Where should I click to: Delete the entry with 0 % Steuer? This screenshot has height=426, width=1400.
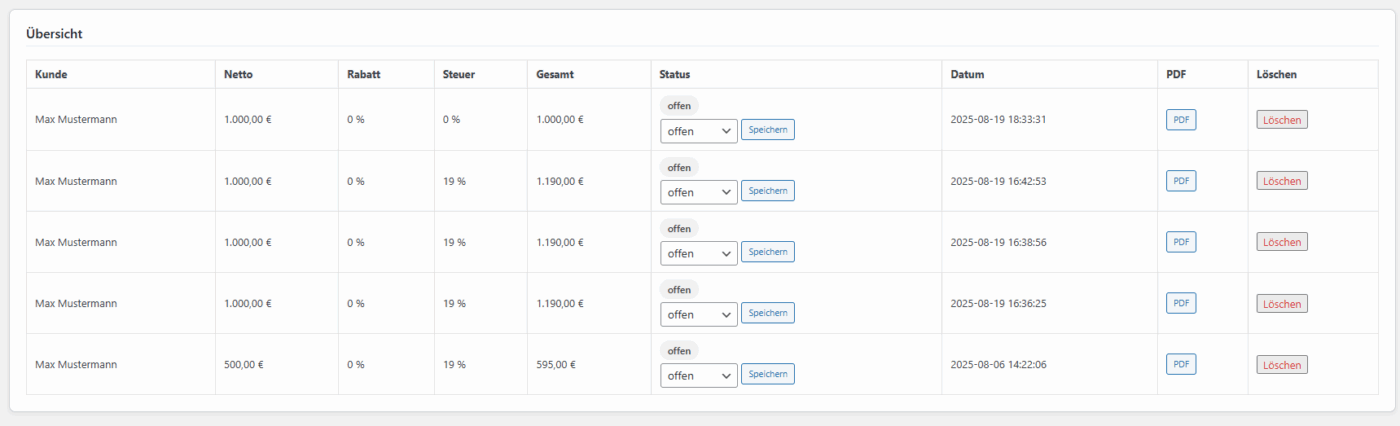pos(1282,120)
